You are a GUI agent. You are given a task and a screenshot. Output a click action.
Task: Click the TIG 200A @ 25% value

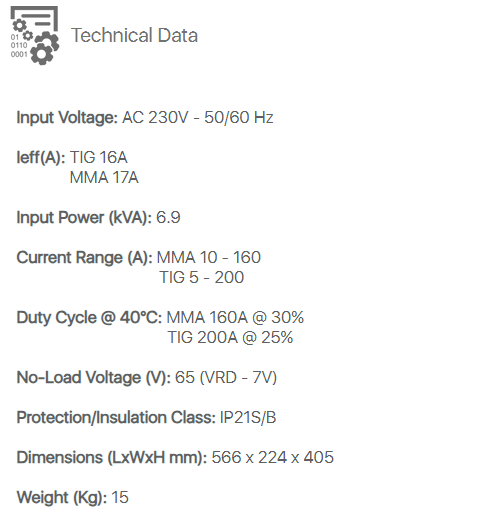click(230, 337)
